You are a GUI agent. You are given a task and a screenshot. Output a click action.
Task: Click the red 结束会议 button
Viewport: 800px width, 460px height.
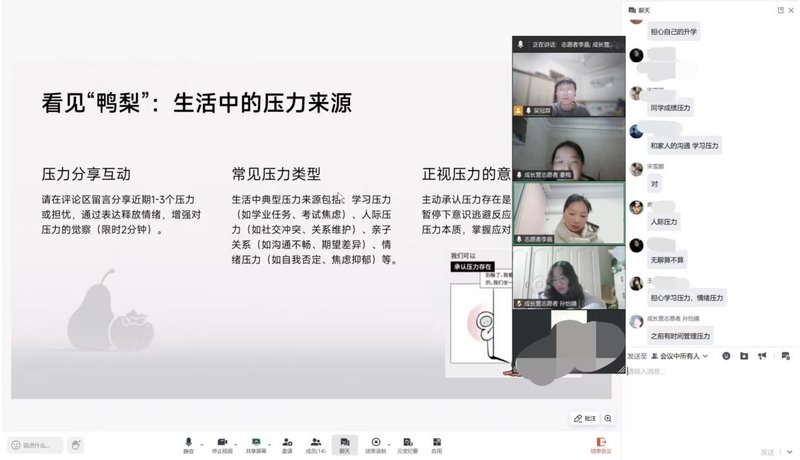tap(601, 443)
